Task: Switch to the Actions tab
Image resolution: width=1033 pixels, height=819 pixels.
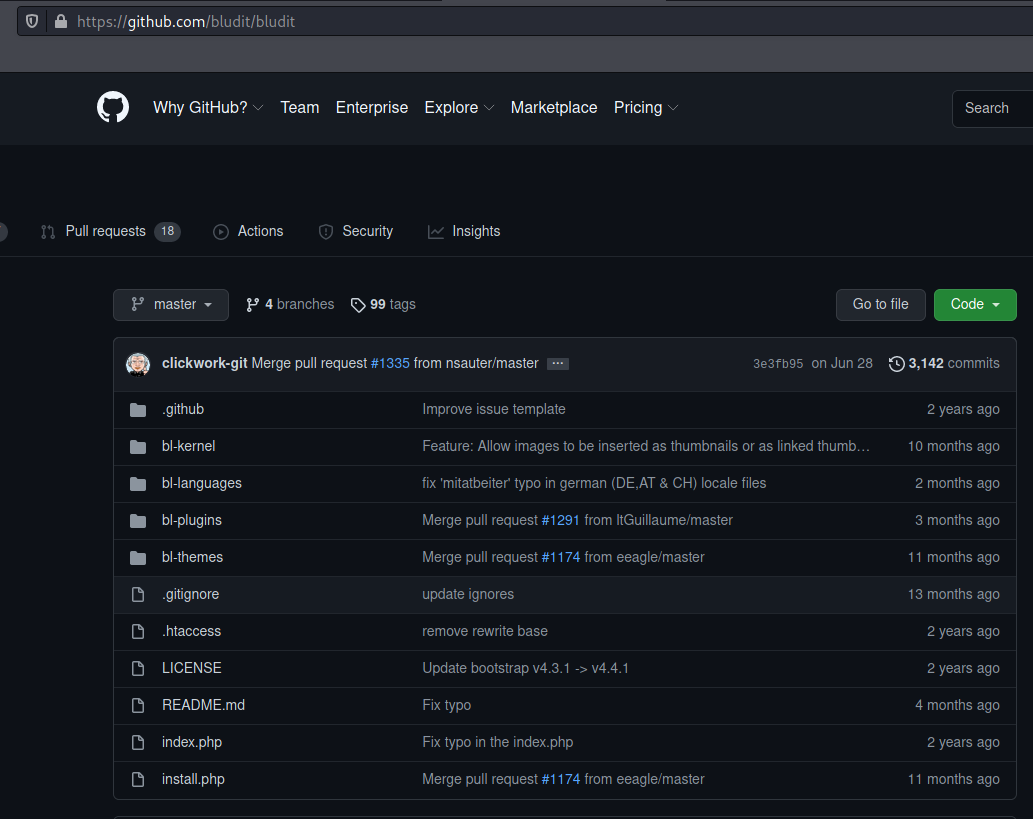Action: pos(248,231)
